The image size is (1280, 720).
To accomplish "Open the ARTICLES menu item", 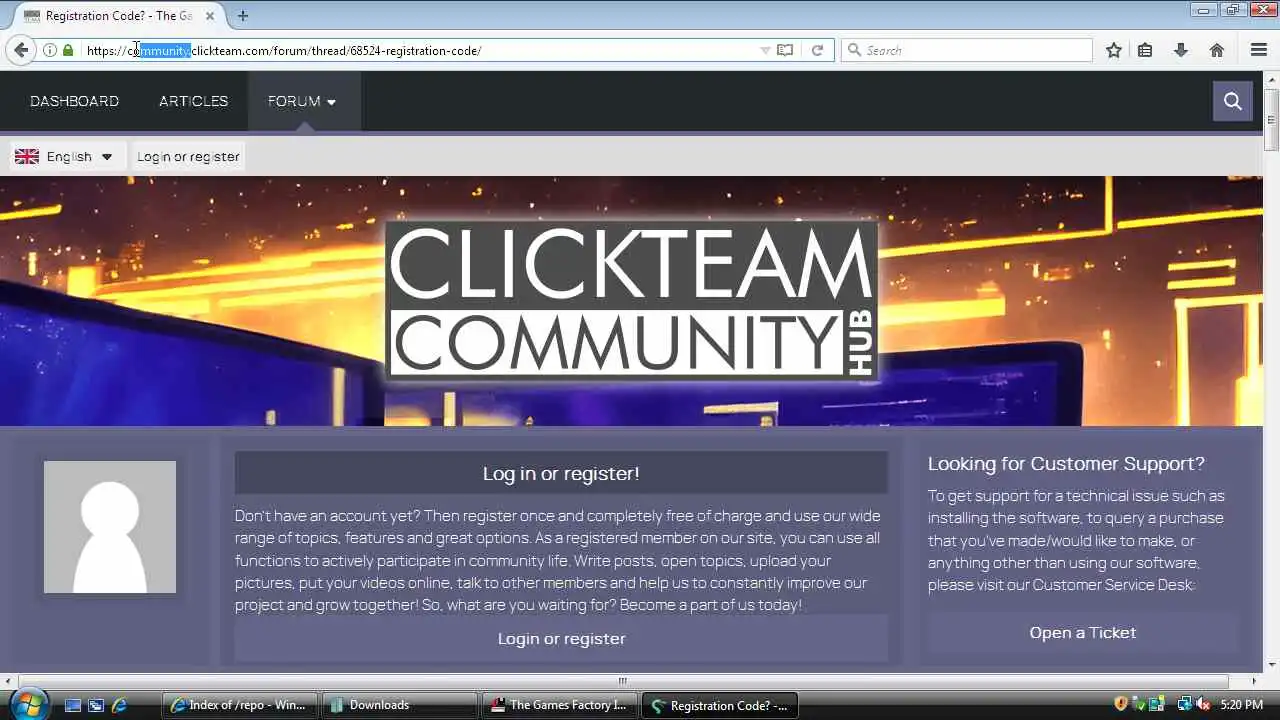I will 193,101.
